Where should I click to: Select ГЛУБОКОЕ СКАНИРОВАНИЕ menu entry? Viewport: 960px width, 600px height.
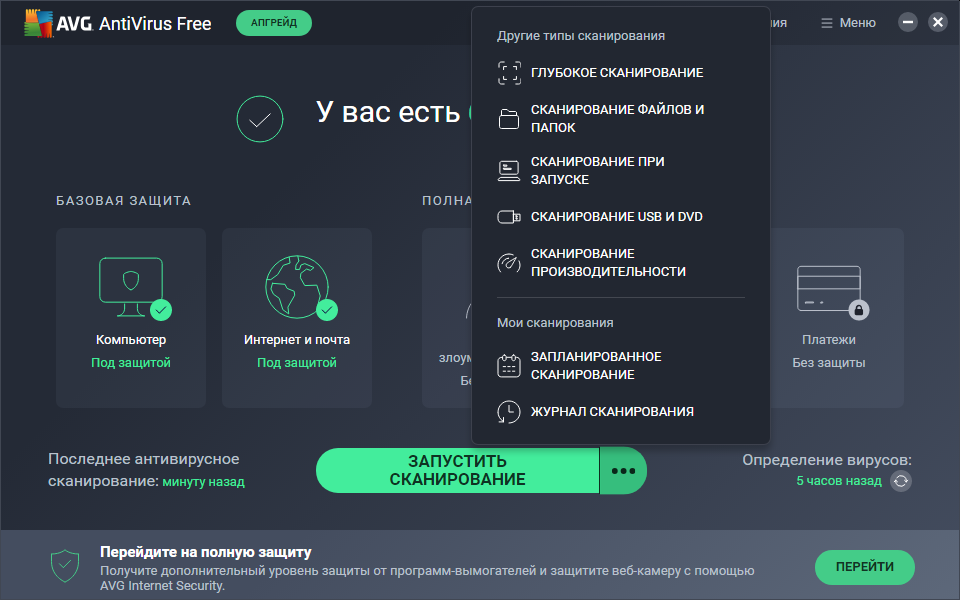click(x=617, y=73)
